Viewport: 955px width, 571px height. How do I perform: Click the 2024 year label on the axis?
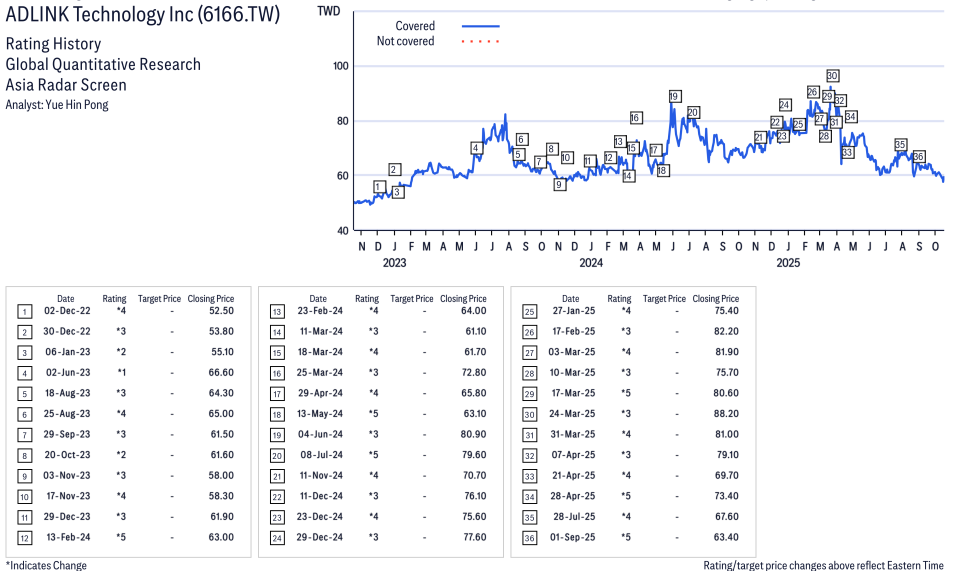pos(591,263)
